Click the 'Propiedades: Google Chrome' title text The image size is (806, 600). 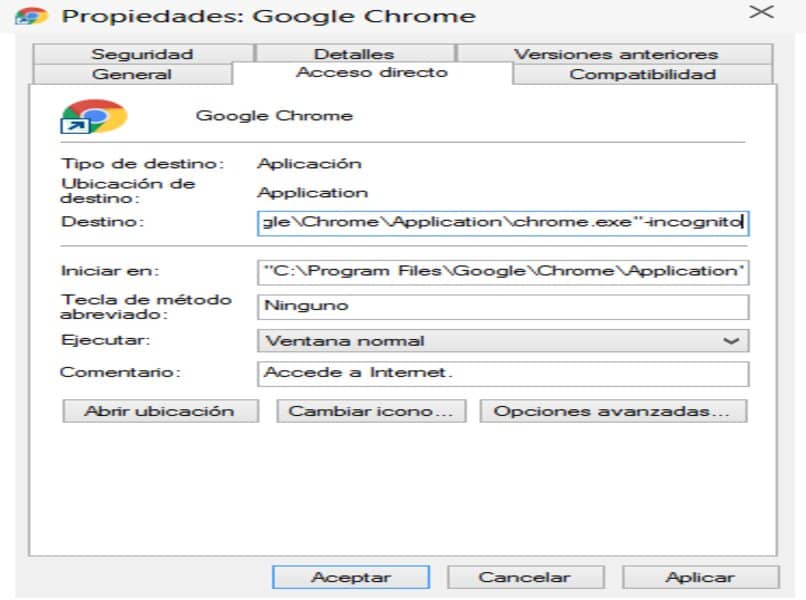point(268,16)
